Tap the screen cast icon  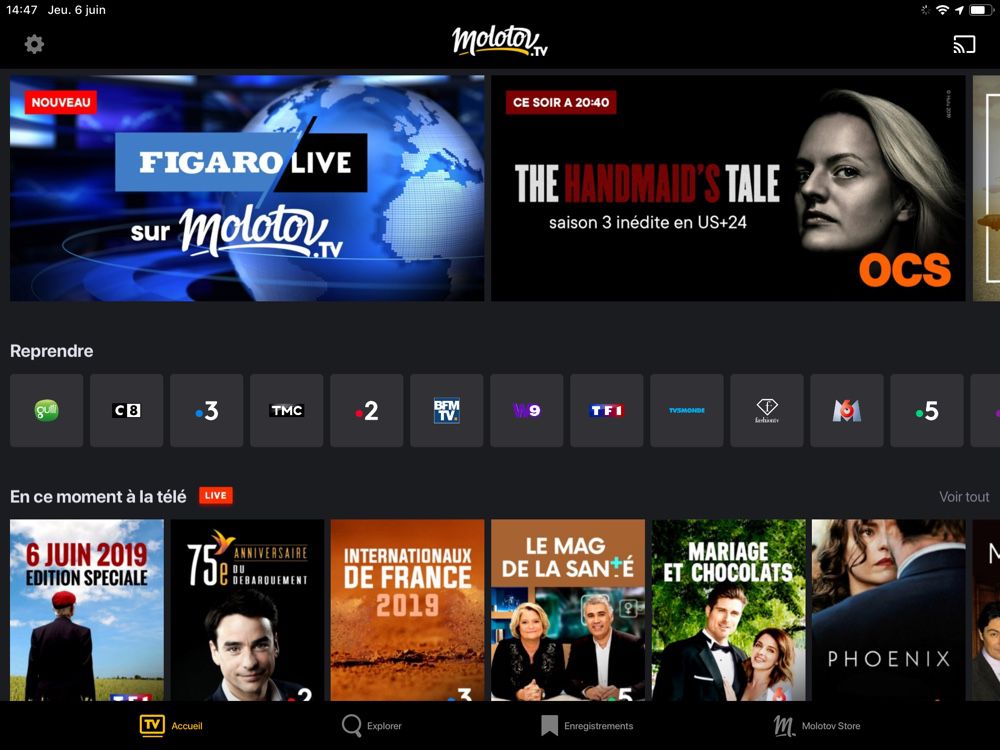(964, 44)
